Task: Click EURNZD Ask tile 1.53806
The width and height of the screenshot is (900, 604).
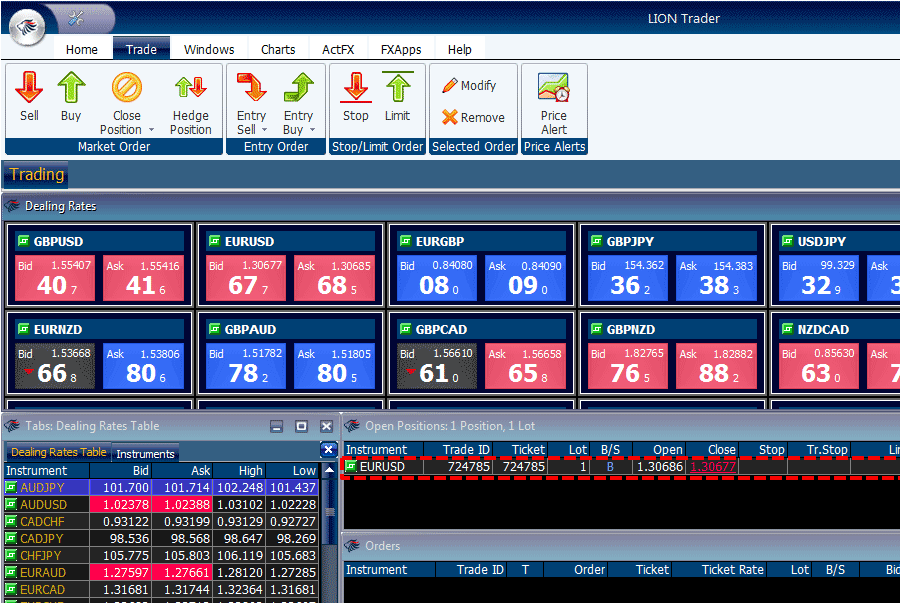Action: tap(143, 366)
